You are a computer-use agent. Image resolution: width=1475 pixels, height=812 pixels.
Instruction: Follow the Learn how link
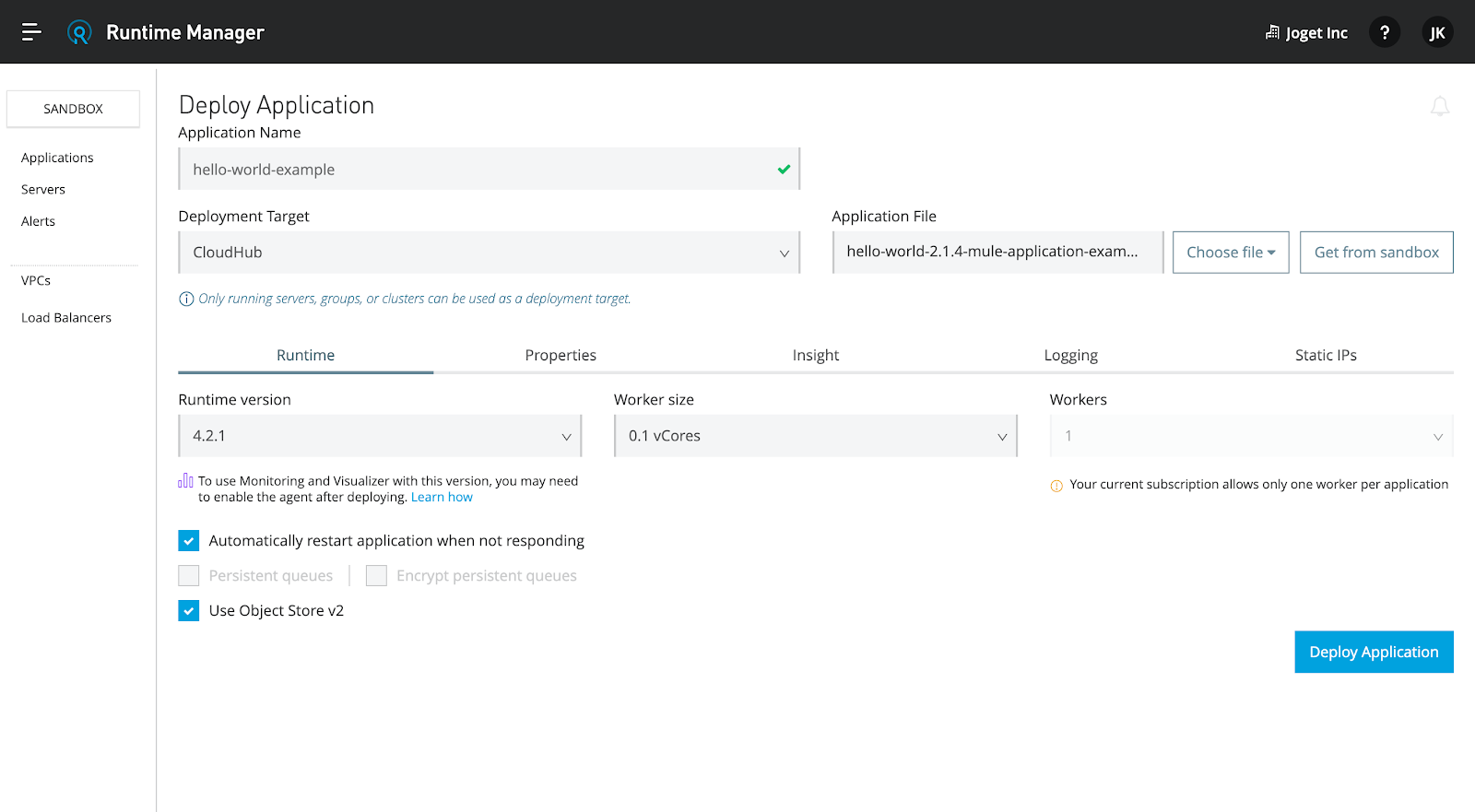(442, 497)
